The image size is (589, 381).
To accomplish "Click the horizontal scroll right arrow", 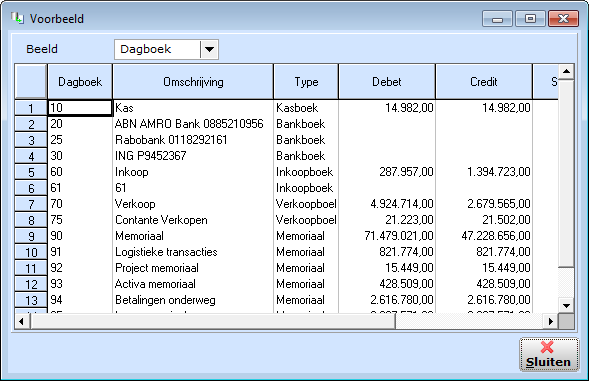I will coord(550,321).
